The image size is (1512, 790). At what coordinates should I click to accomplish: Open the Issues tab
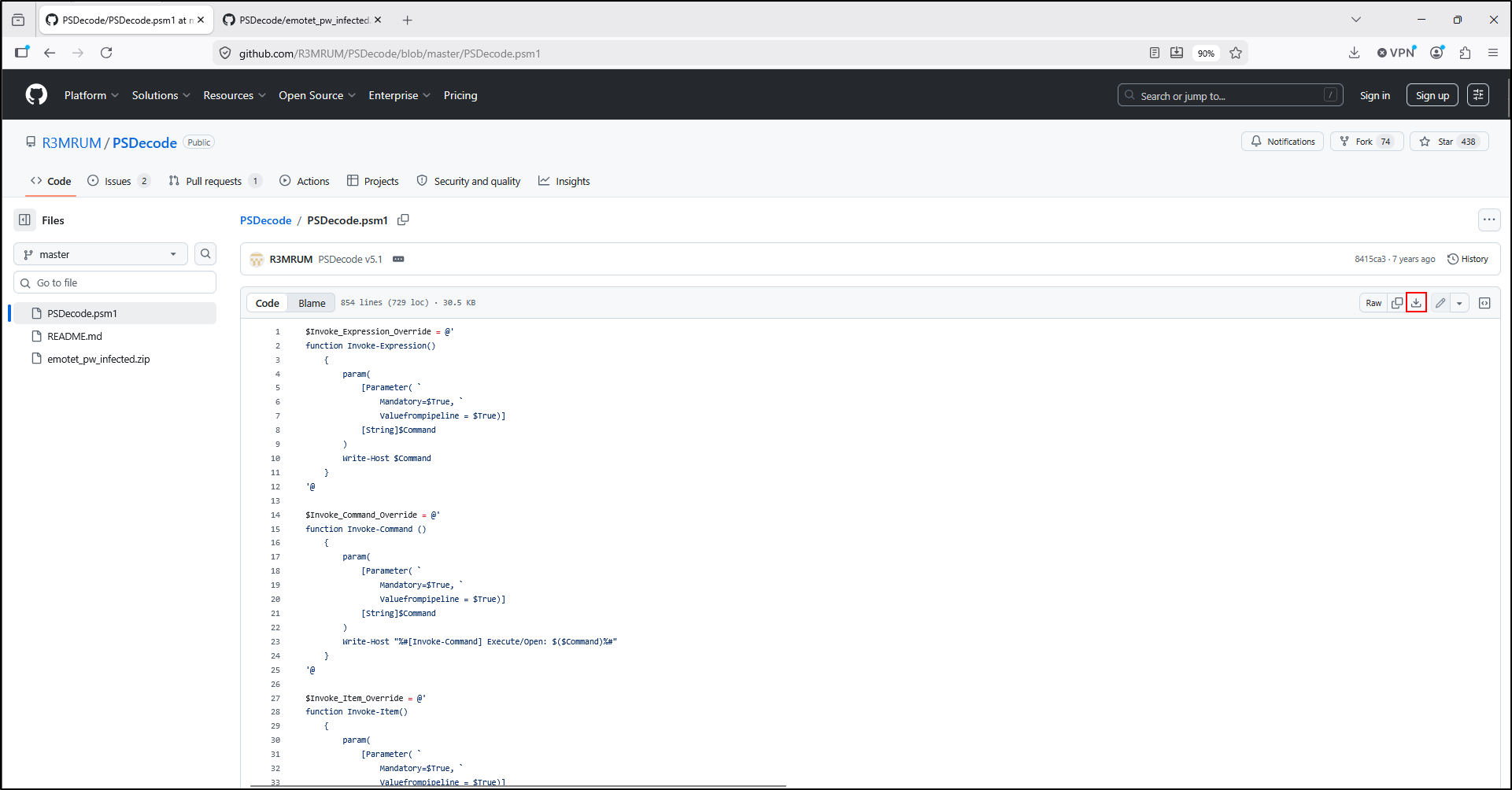point(118,181)
